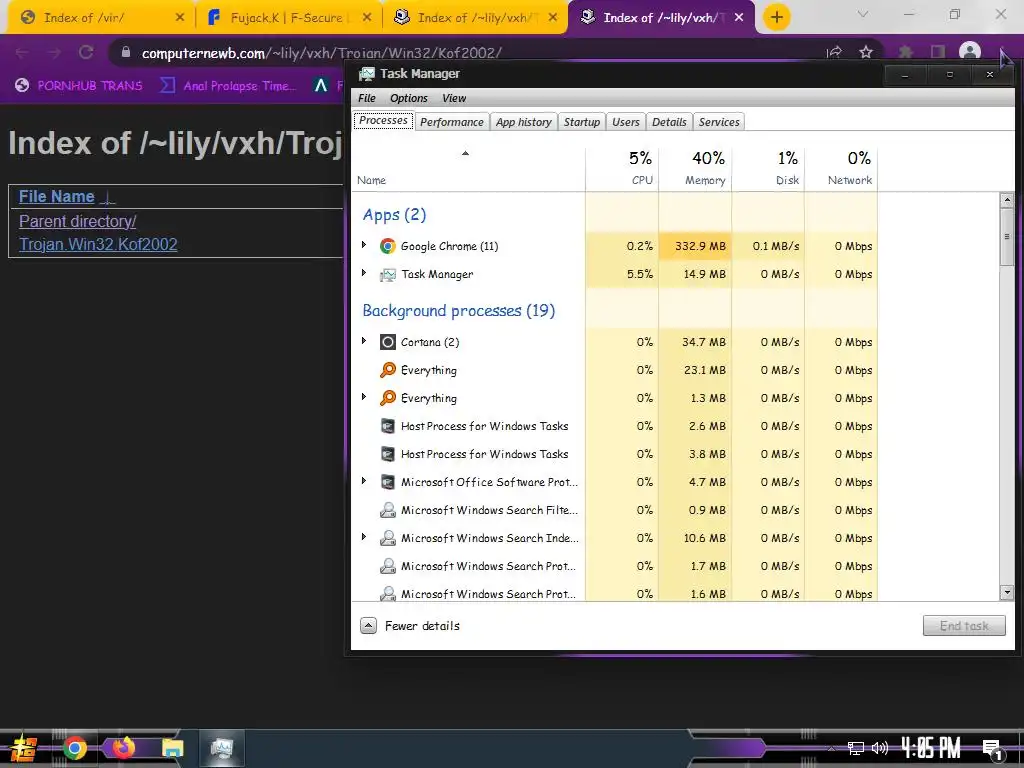Open the Options menu in Task Manager
1024x768 pixels.
click(409, 98)
